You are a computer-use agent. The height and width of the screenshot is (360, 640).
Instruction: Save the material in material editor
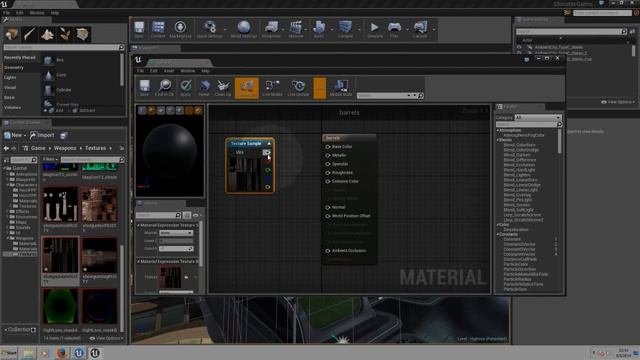(144, 88)
